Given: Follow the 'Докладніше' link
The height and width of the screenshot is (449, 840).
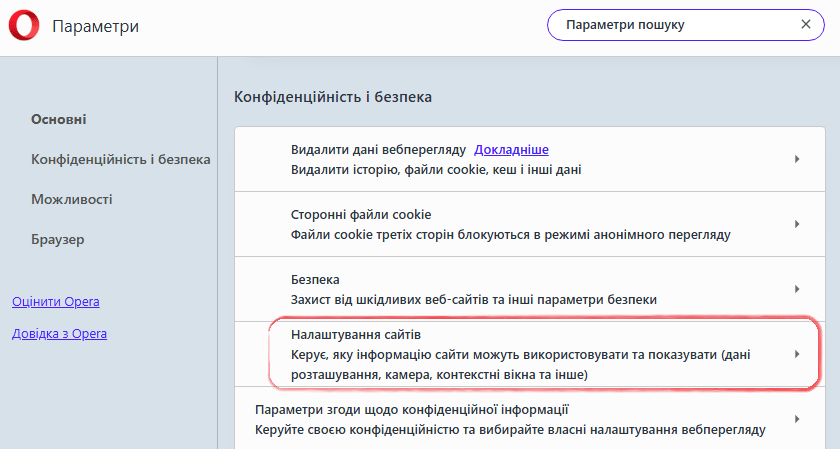Looking at the screenshot, I should 511,150.
